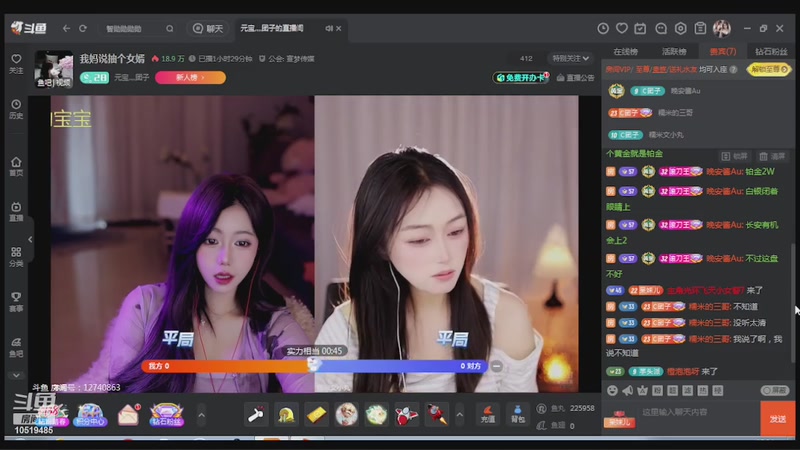Switch to 钻石粉丝 tab

click(x=771, y=52)
